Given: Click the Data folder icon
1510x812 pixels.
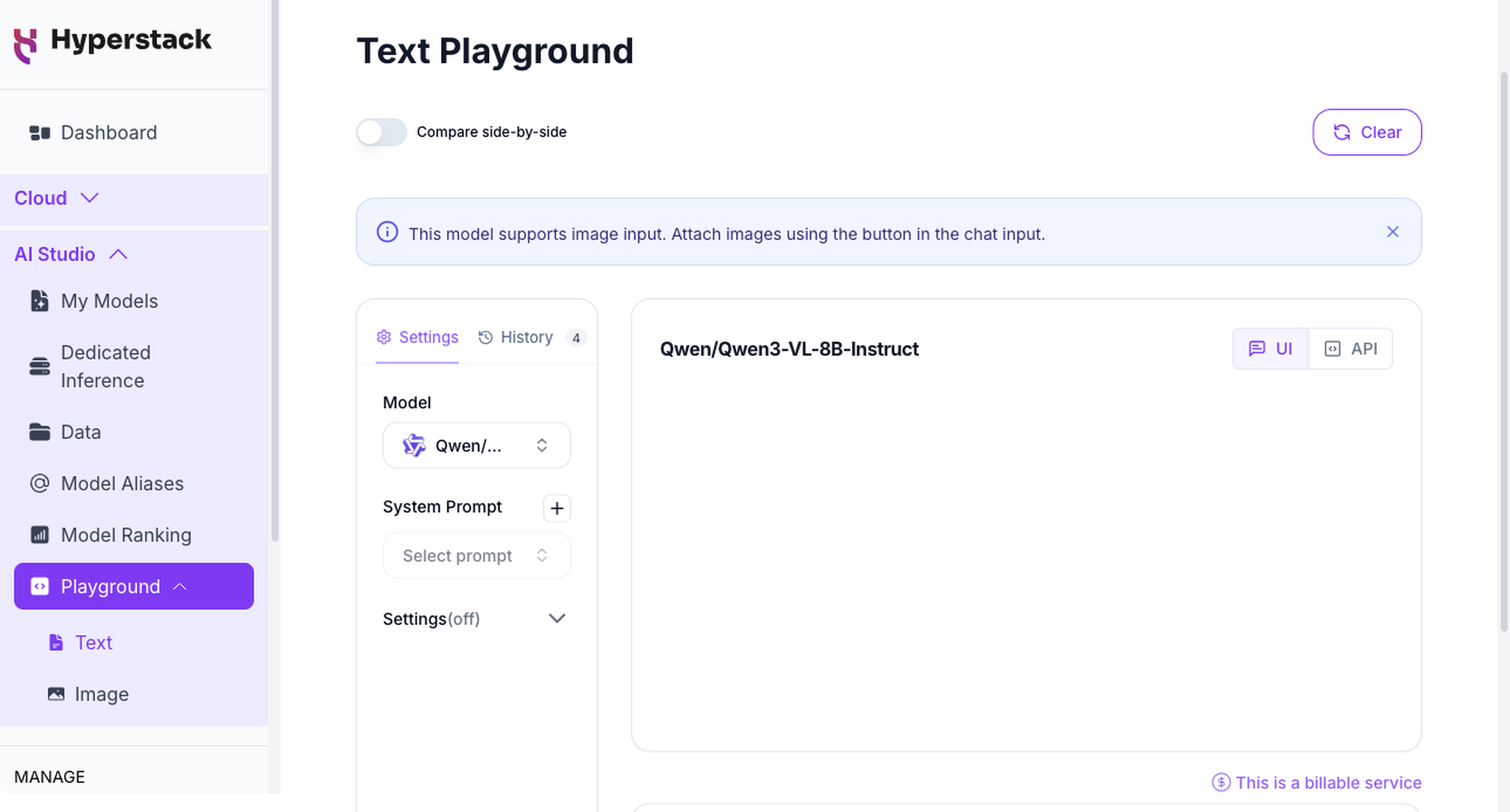Looking at the screenshot, I should click(39, 432).
